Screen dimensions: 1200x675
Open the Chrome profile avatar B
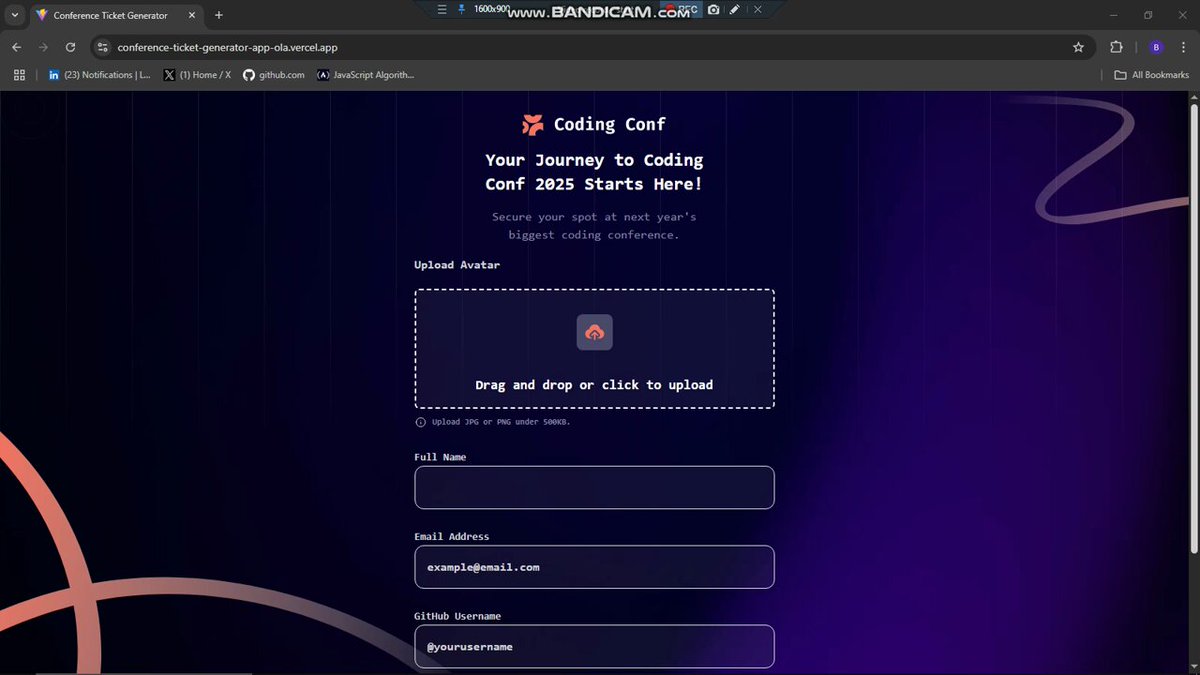pos(1156,47)
